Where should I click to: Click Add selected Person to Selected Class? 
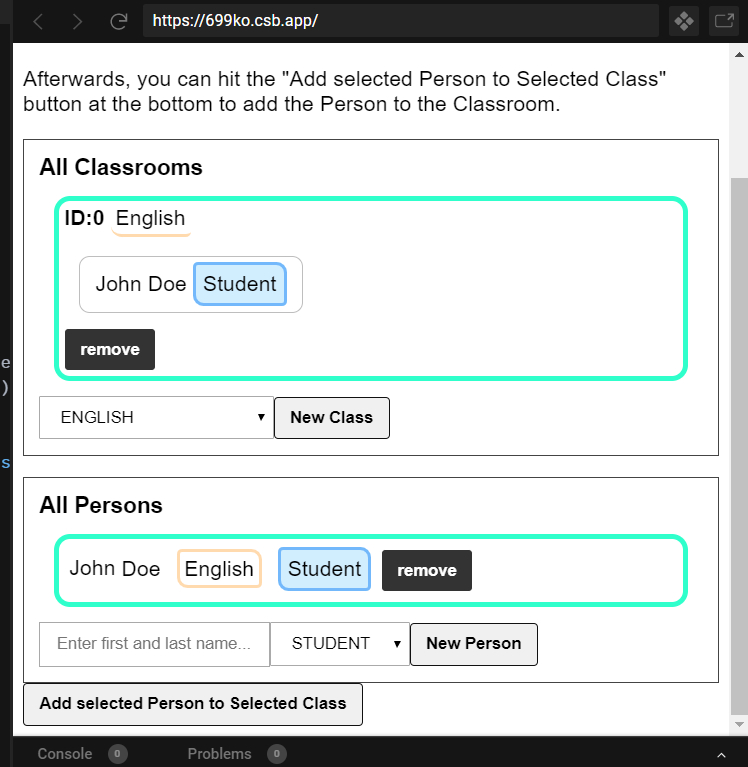pyautogui.click(x=193, y=704)
